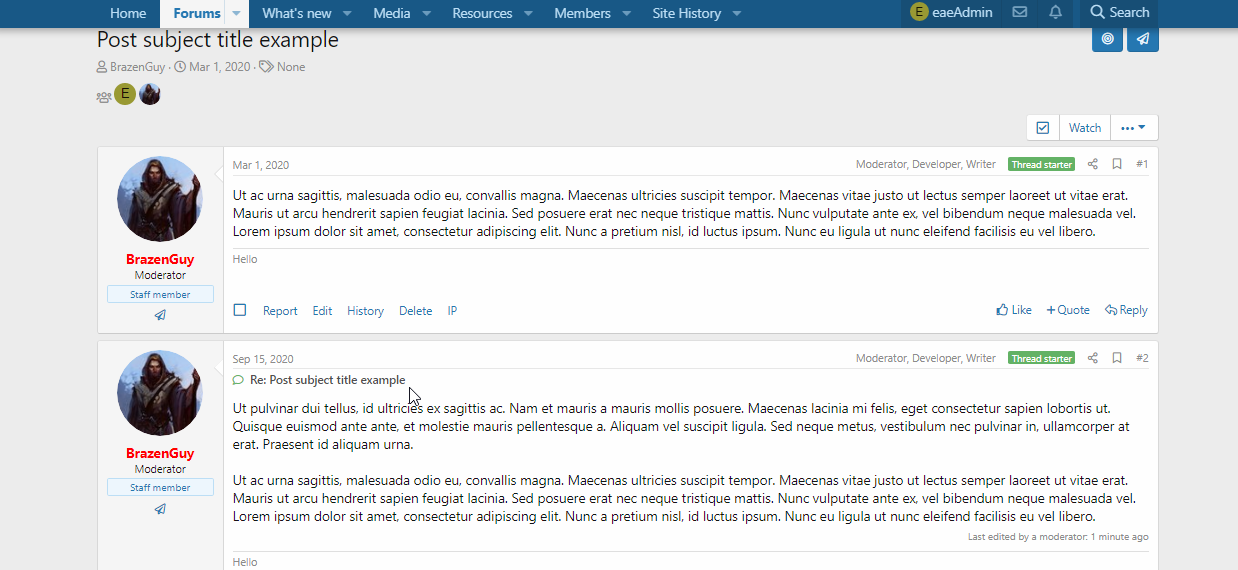Click Reply on the first post
The width and height of the screenshot is (1238, 570).
1126,310
